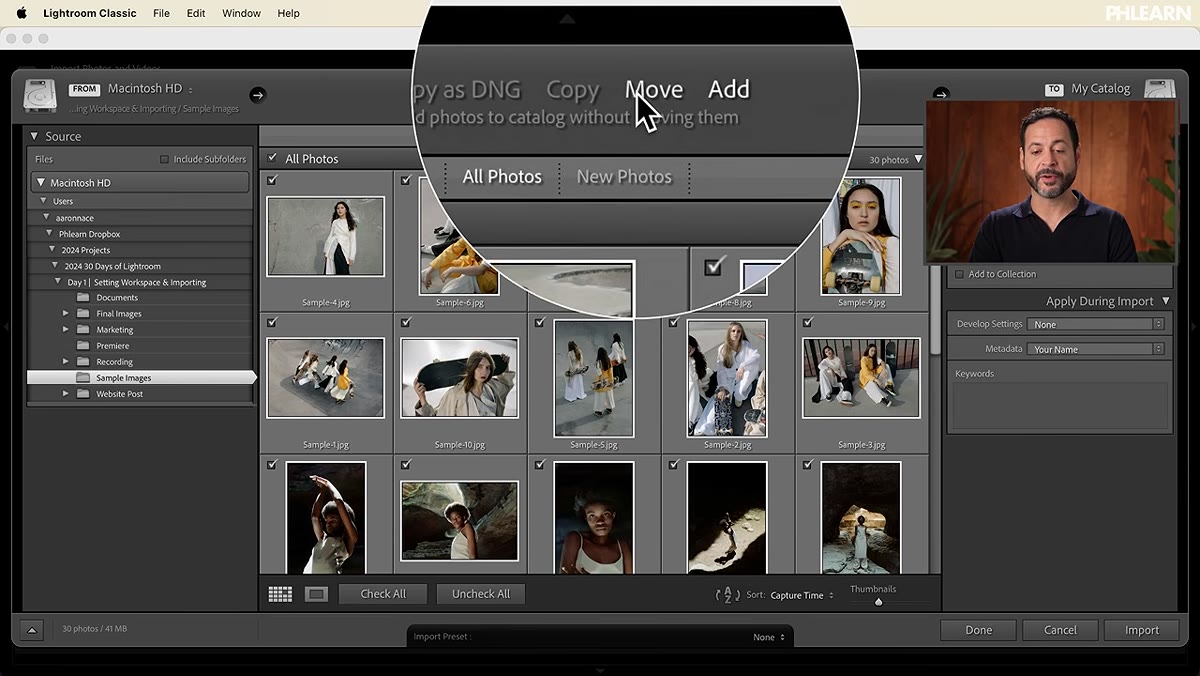
Task: Click the Sample Images folder icon
Action: 83,378
